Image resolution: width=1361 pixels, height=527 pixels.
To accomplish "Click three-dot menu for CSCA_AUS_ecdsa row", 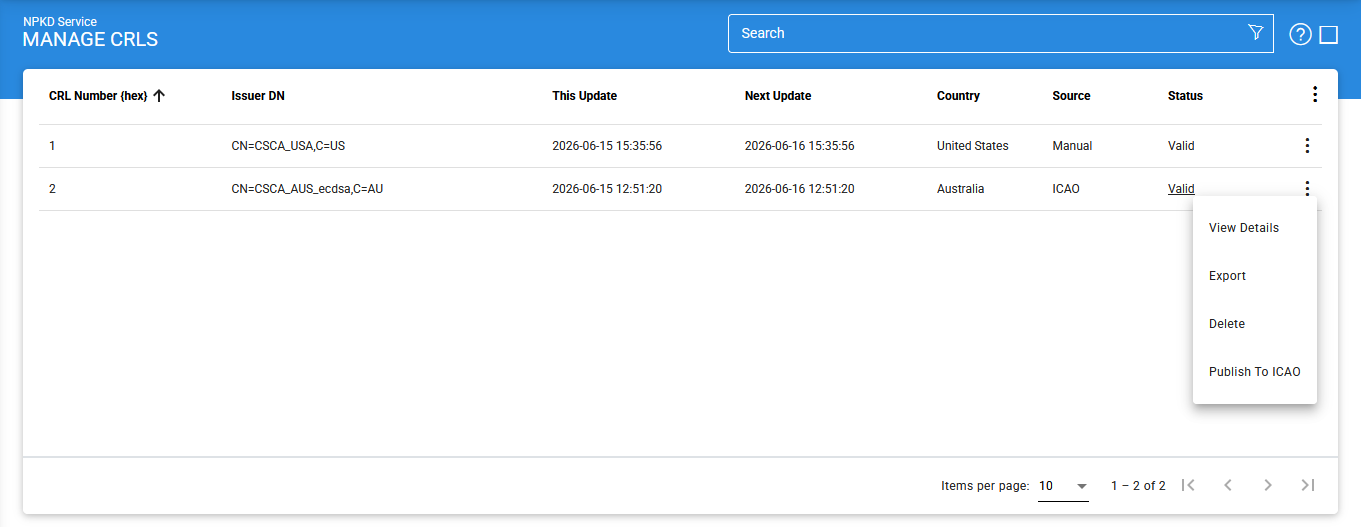I will (1306, 188).
